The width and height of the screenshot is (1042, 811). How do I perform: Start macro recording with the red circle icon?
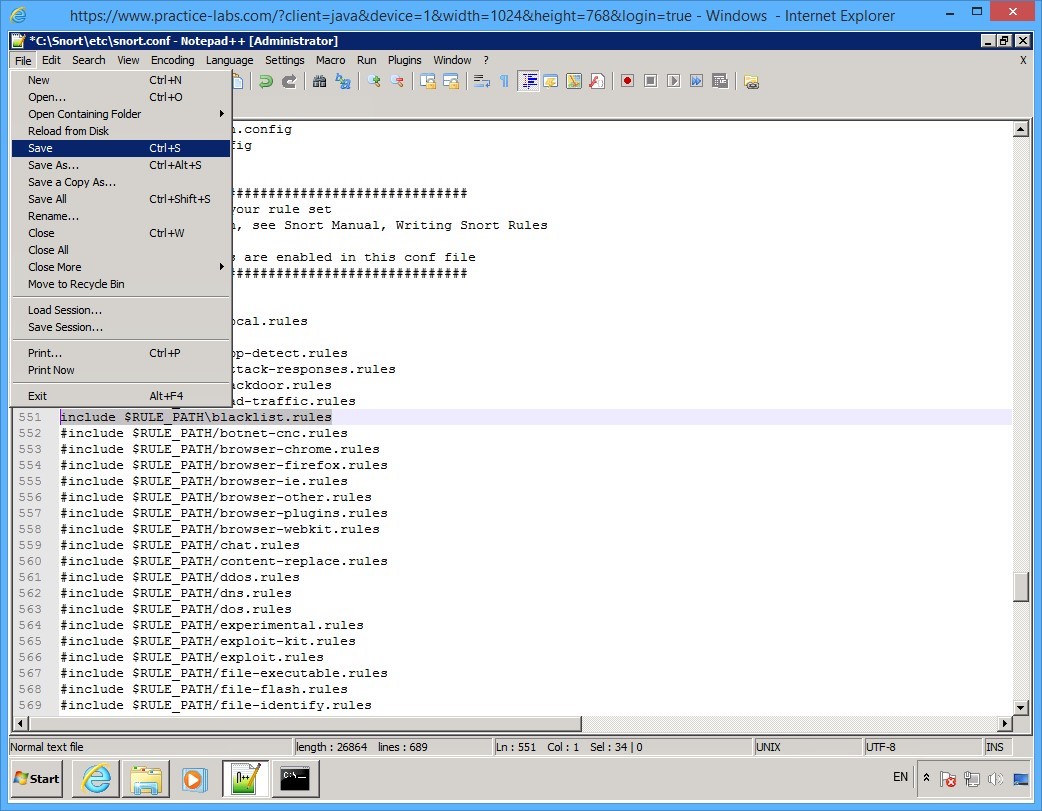628,81
